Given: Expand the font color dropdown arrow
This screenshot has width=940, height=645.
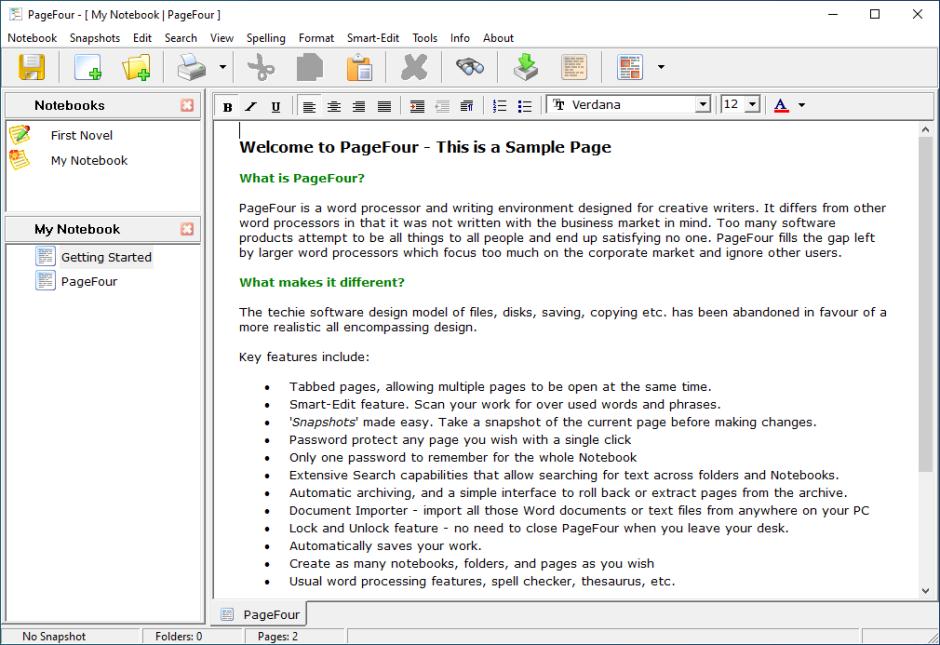Looking at the screenshot, I should [x=802, y=106].
